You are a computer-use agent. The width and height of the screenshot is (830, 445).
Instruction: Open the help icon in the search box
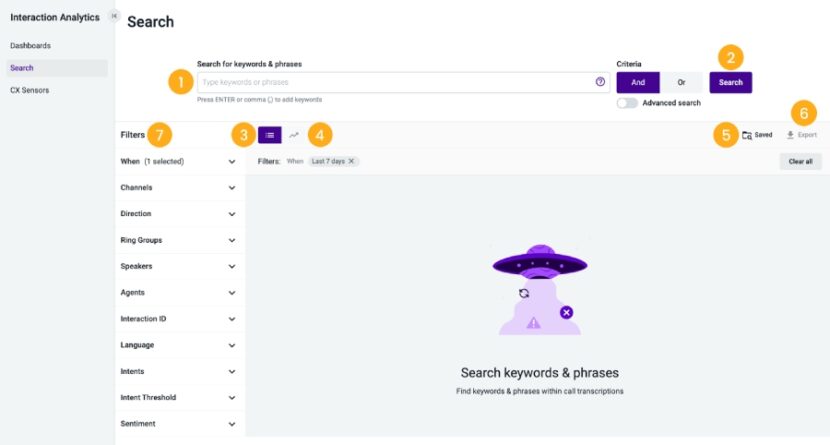(x=600, y=82)
